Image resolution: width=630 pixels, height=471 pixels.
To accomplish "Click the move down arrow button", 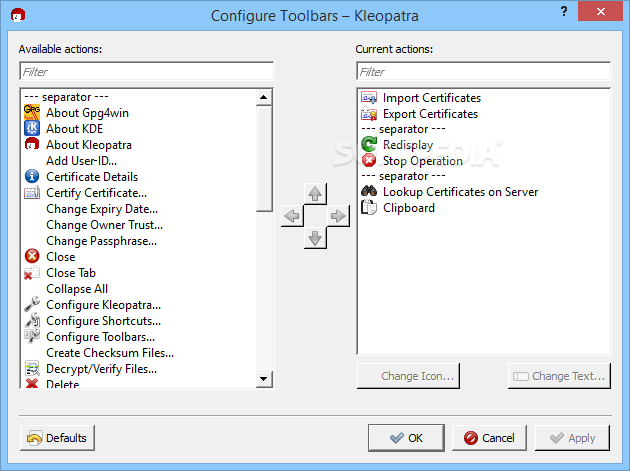I will tap(315, 238).
